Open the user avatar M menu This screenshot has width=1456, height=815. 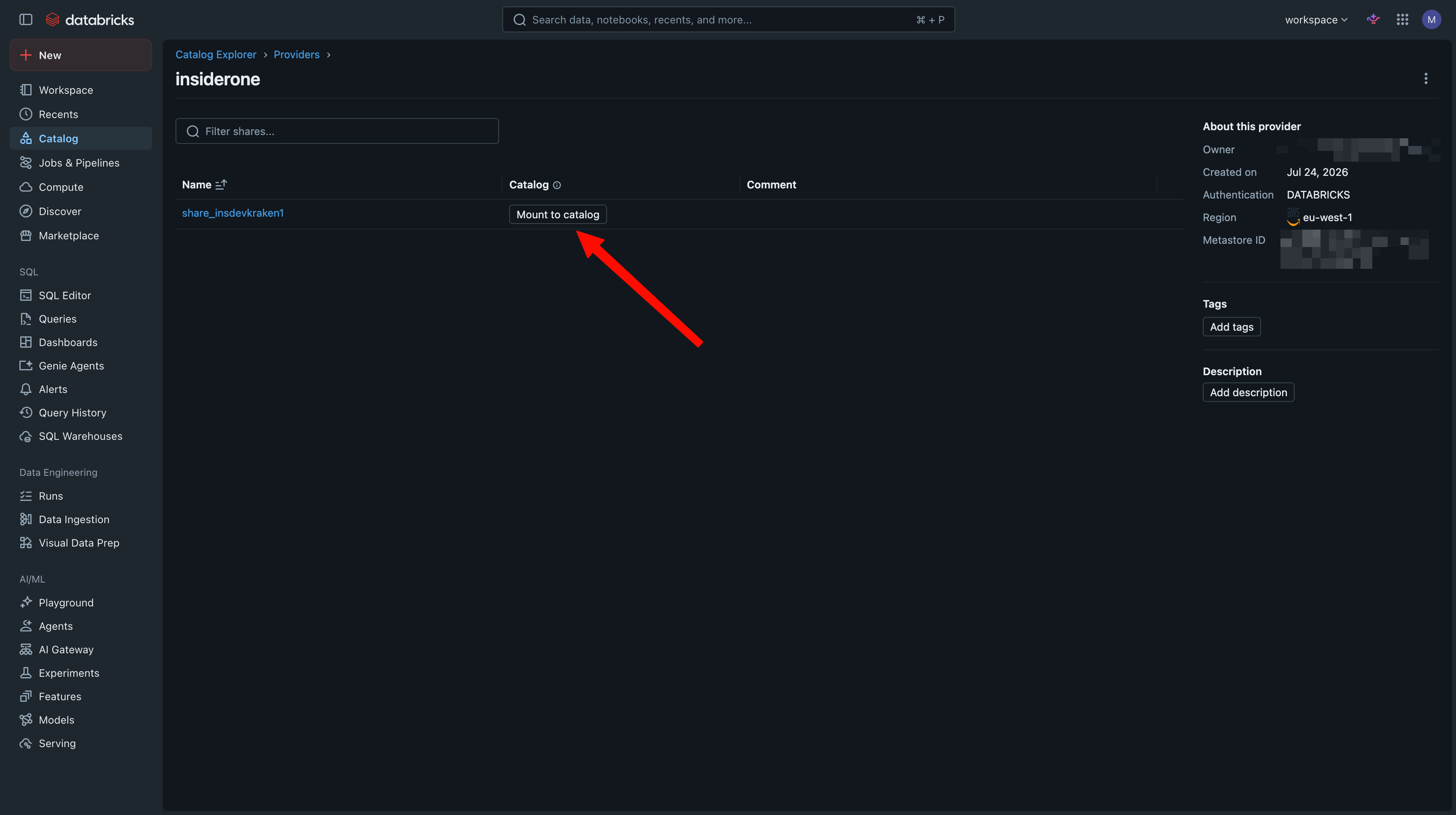1431,20
